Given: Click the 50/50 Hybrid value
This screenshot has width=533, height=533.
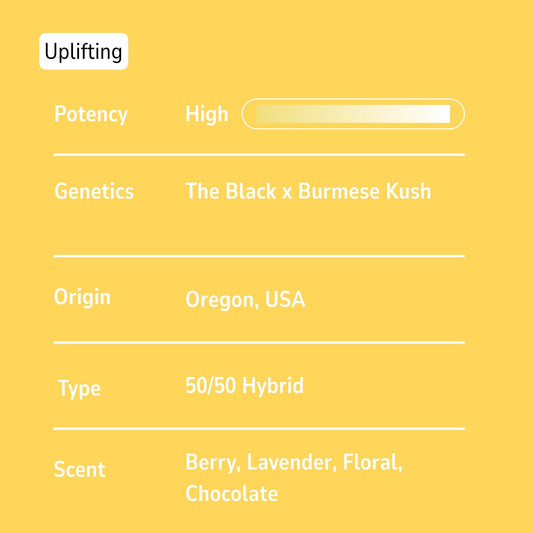Looking at the screenshot, I should (245, 386).
